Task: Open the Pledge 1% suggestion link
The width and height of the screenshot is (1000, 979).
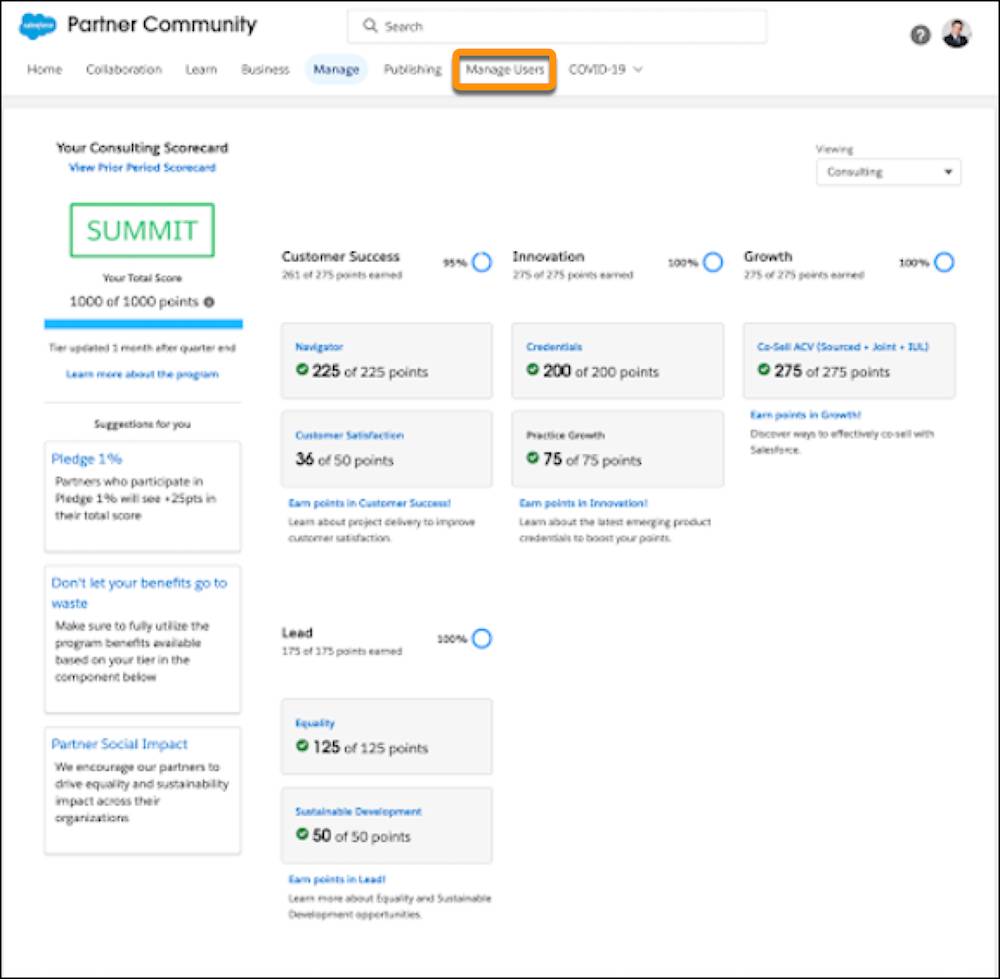Action: (87, 459)
